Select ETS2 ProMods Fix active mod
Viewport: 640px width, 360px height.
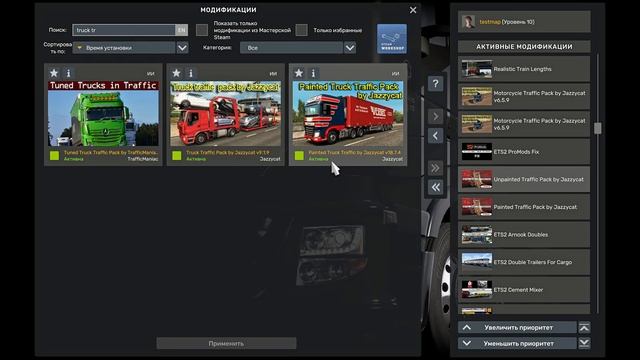coord(524,152)
